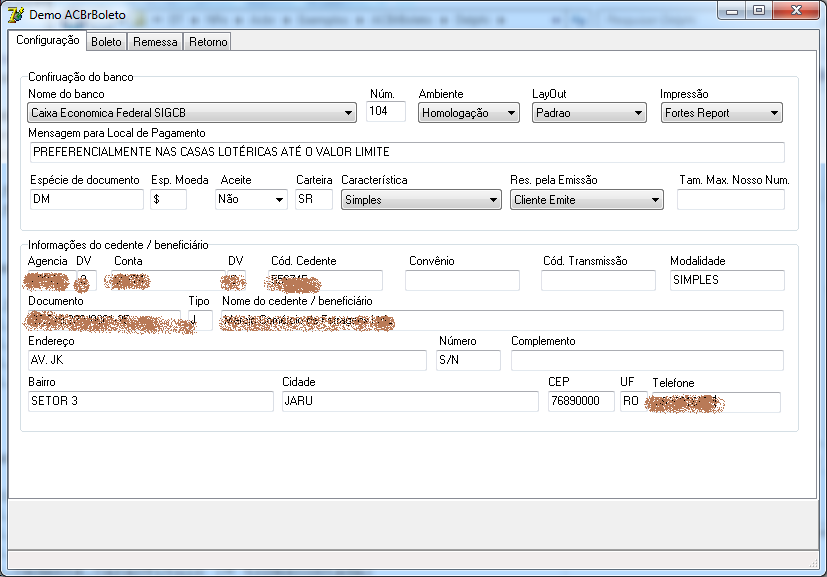Click the Tipo field
Image resolution: width=827 pixels, height=577 pixels.
click(x=200, y=321)
